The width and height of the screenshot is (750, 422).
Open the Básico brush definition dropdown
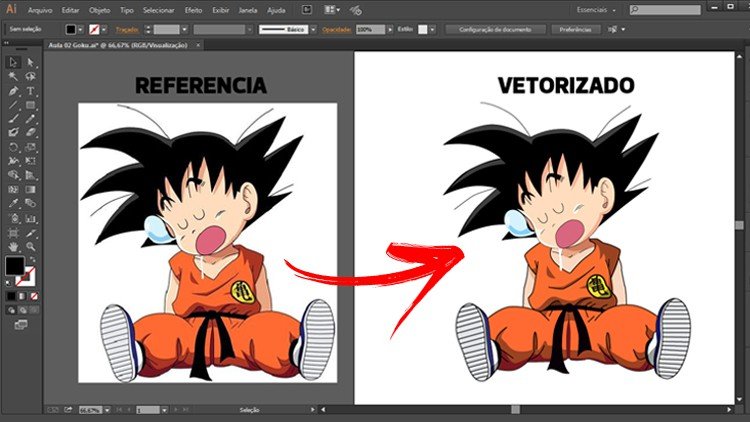point(313,30)
